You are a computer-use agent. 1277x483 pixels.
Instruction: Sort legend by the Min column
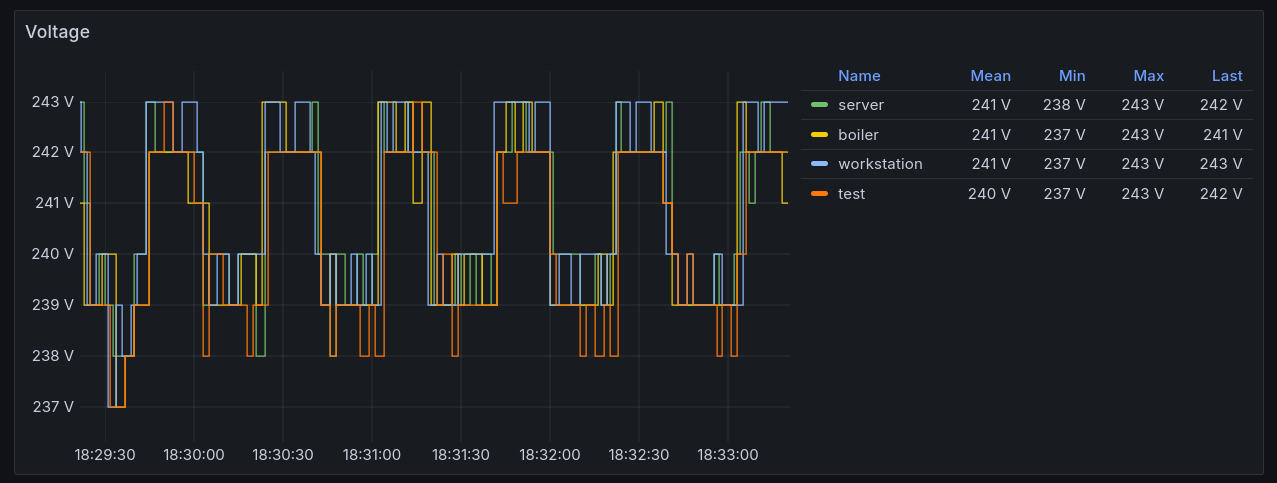(1072, 76)
